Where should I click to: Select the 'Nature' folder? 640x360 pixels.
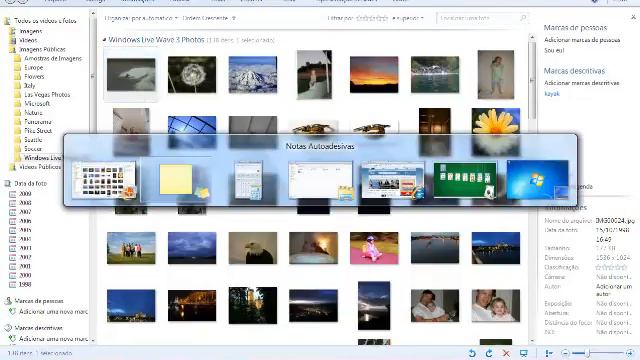[x=33, y=113]
